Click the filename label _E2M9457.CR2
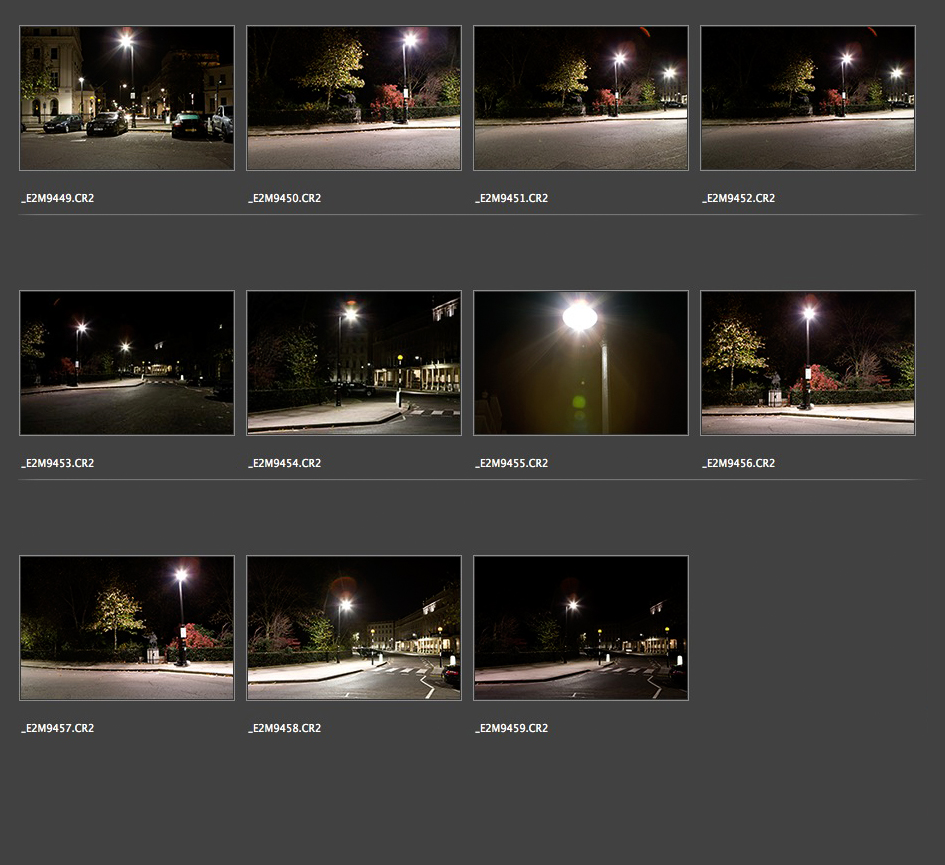This screenshot has height=865, width=945. click(x=58, y=728)
